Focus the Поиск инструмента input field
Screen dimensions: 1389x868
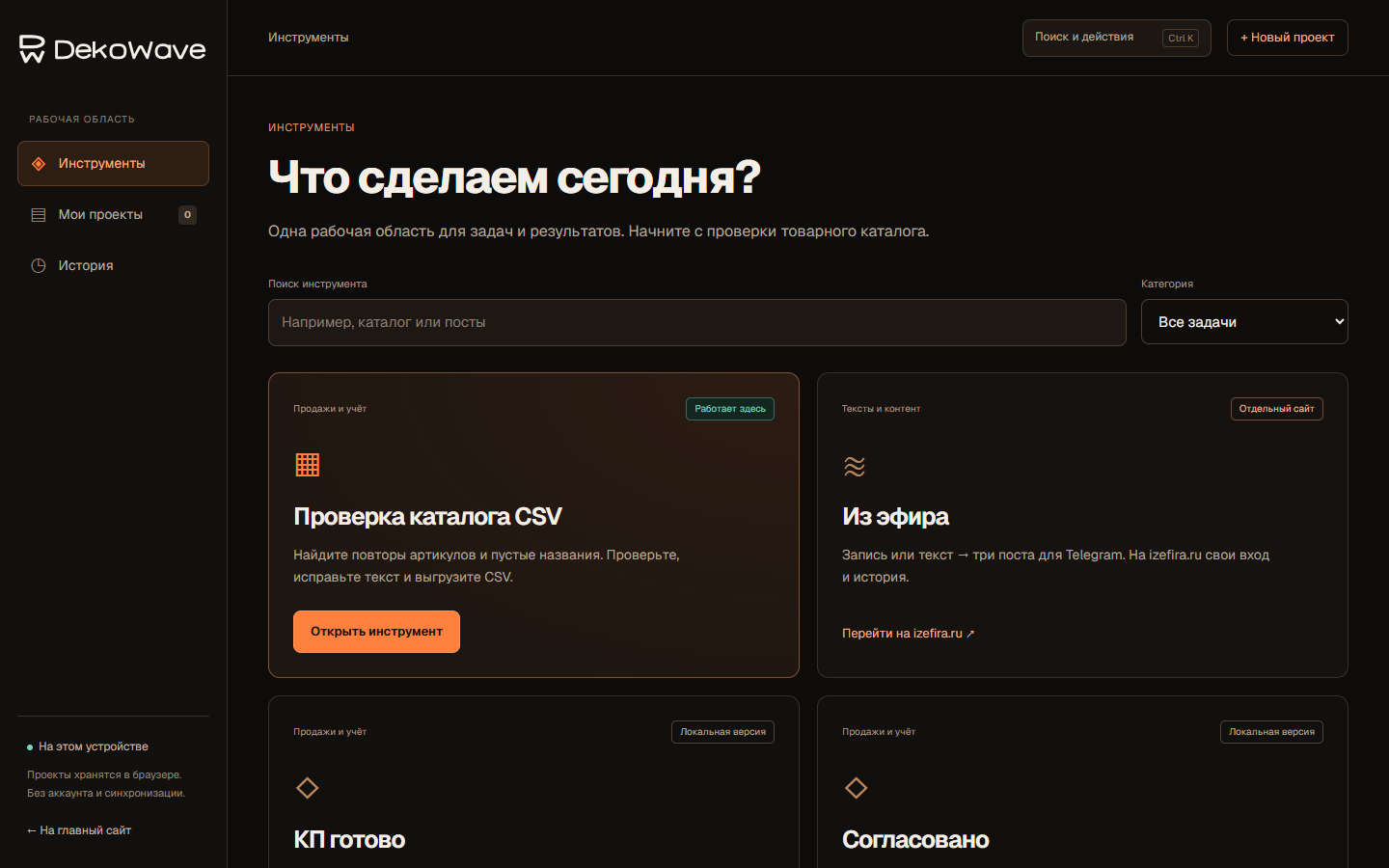[696, 322]
